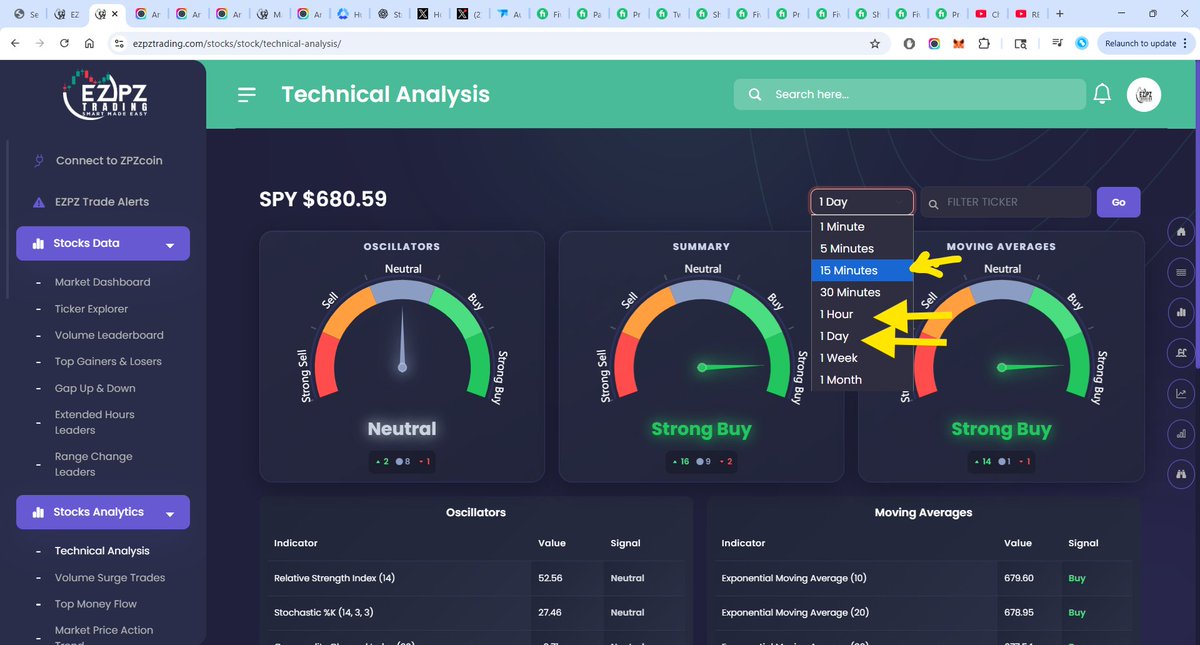
Task: Click Exponential Moving Average (10) row
Action: (923, 578)
